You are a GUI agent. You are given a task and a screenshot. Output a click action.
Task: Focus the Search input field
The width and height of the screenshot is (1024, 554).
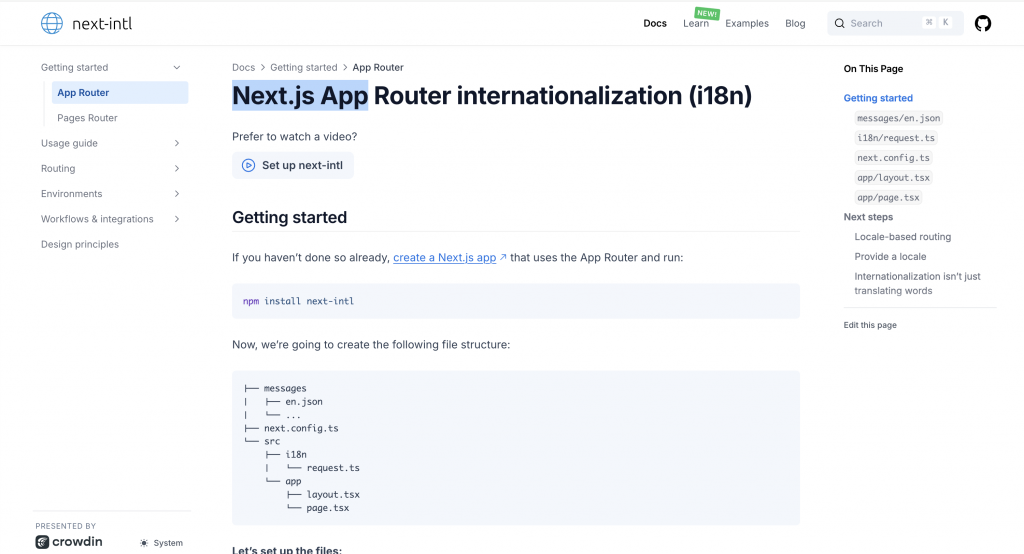tap(895, 24)
